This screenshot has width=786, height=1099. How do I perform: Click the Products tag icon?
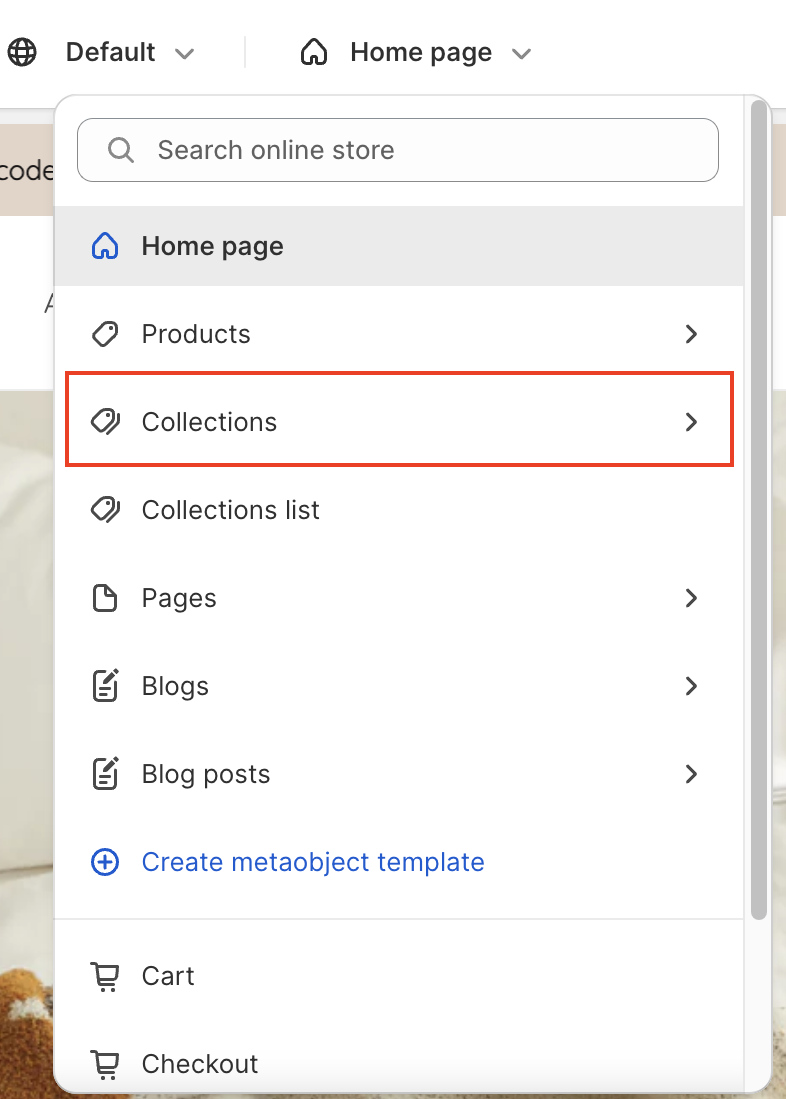[105, 334]
